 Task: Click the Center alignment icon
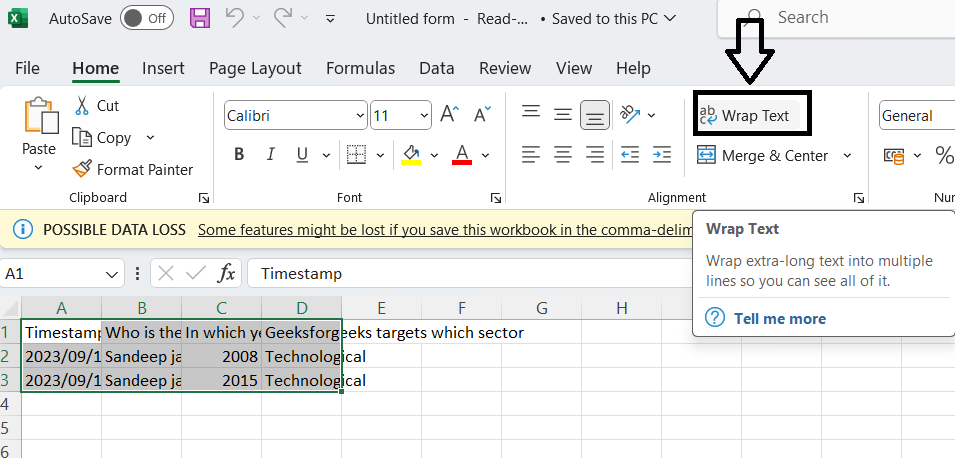[x=563, y=155]
